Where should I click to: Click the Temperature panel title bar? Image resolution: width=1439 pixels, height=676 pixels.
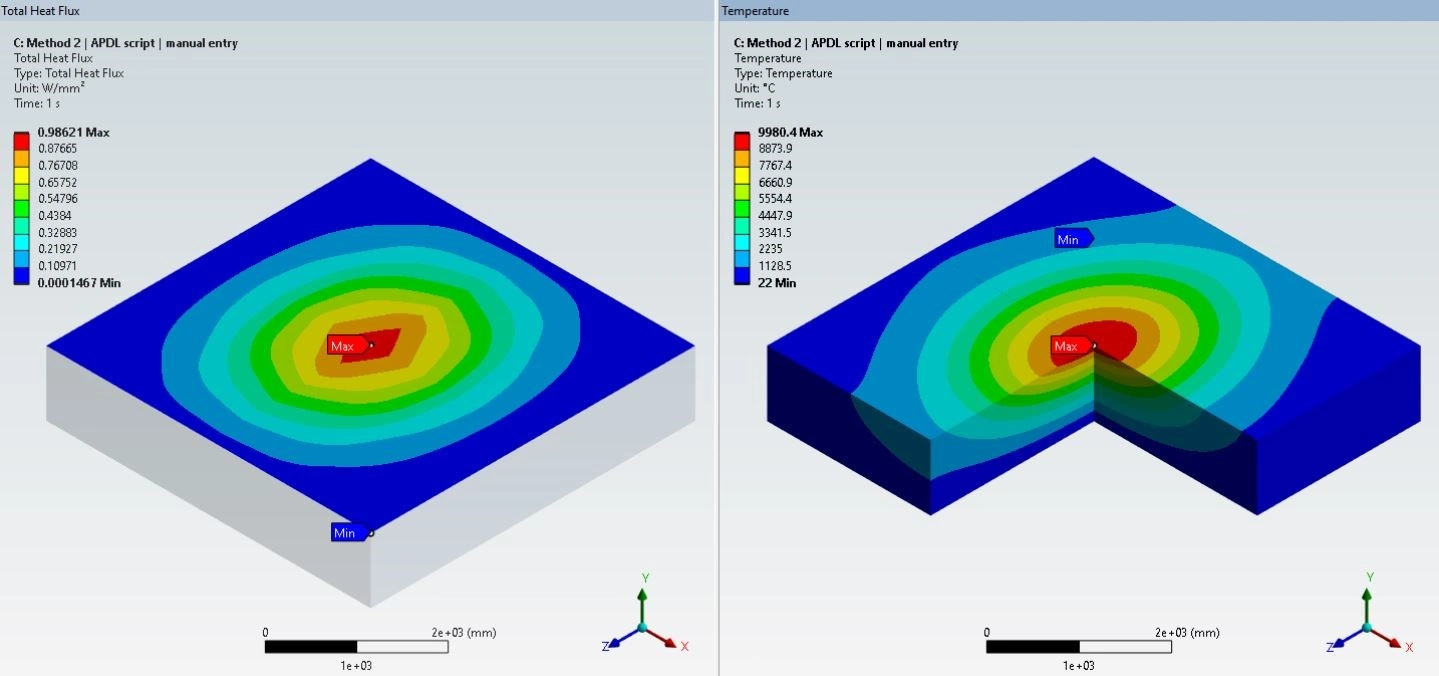pos(1079,10)
